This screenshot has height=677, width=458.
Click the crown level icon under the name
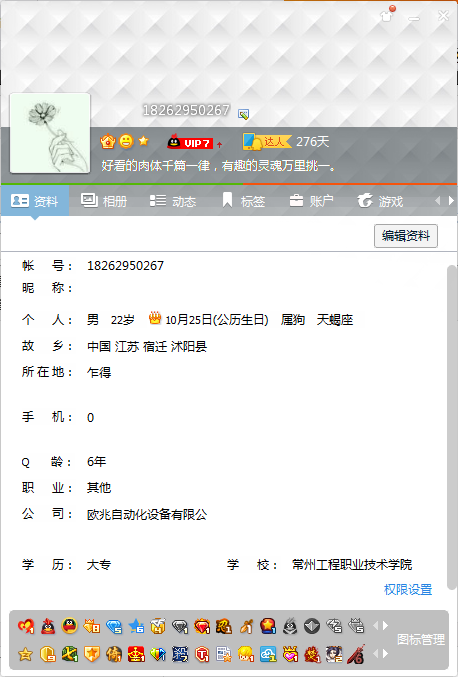point(108,141)
